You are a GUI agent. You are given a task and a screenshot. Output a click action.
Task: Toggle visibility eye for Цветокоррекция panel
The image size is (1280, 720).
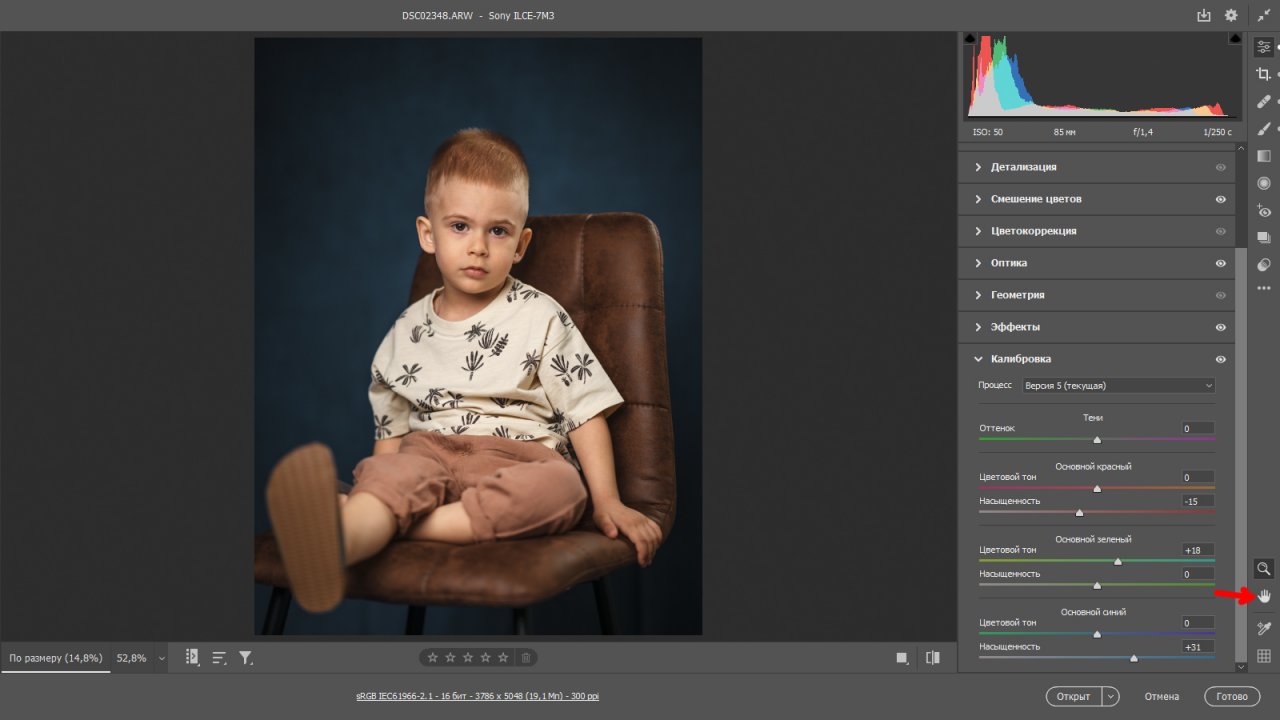1220,231
